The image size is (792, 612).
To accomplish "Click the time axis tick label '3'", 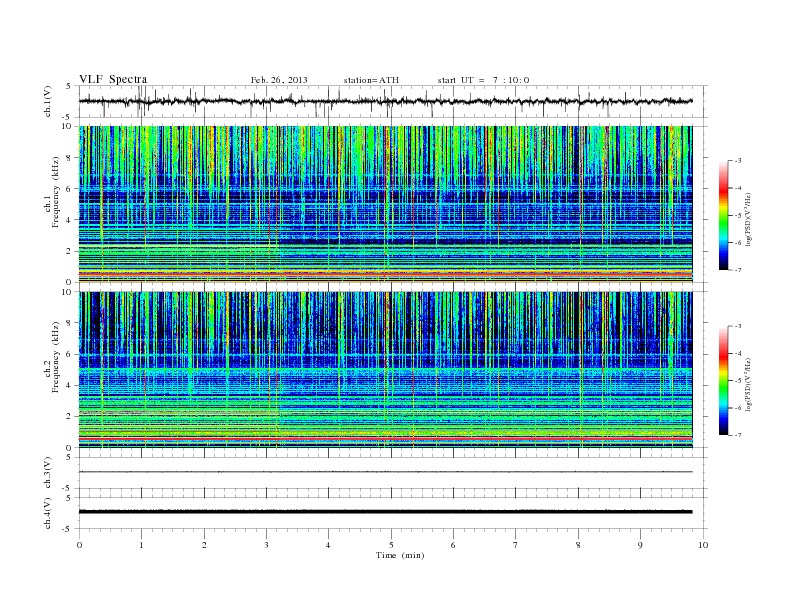I will (267, 545).
